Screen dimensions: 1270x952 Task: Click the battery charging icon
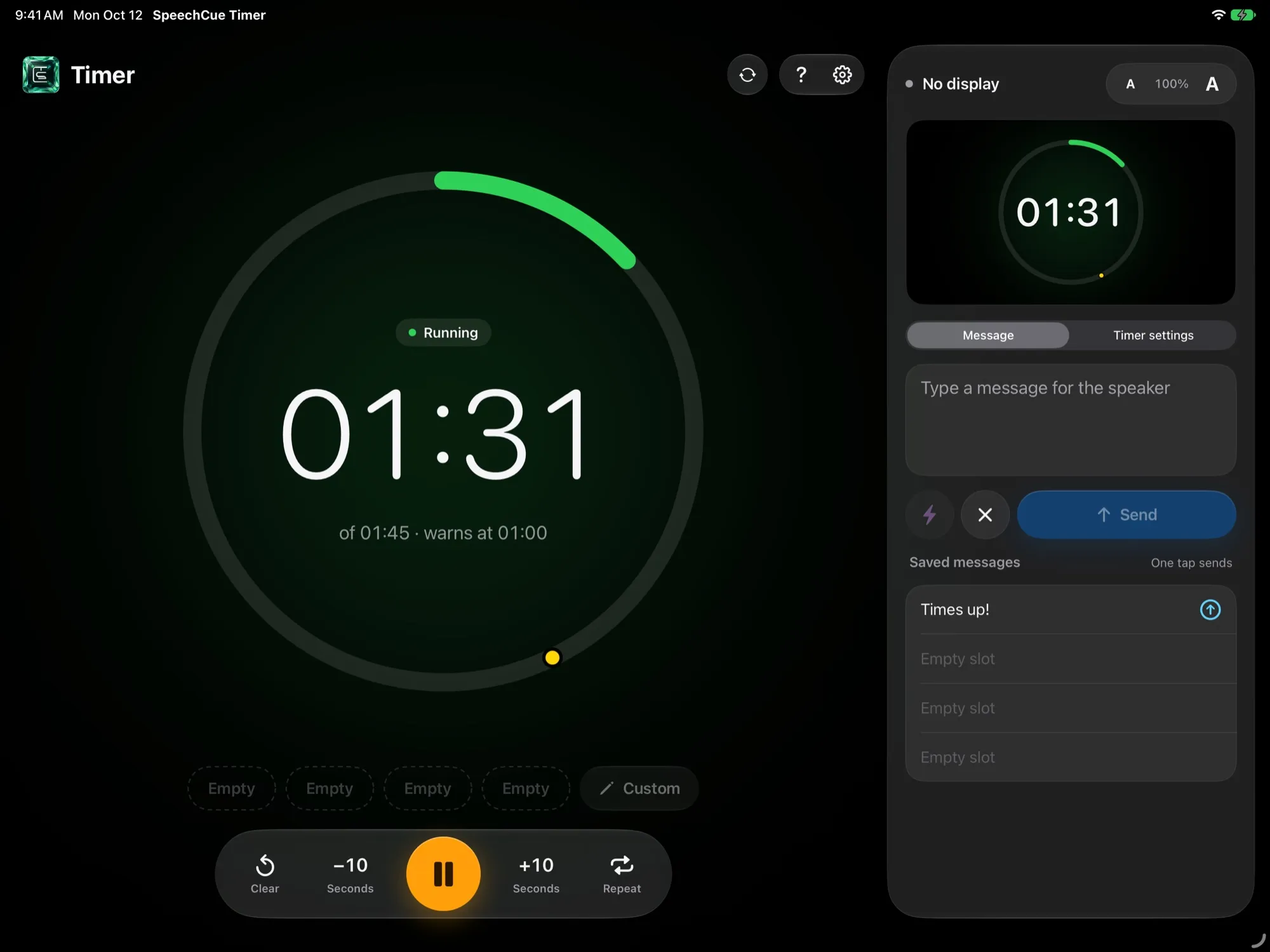pyautogui.click(x=1243, y=15)
